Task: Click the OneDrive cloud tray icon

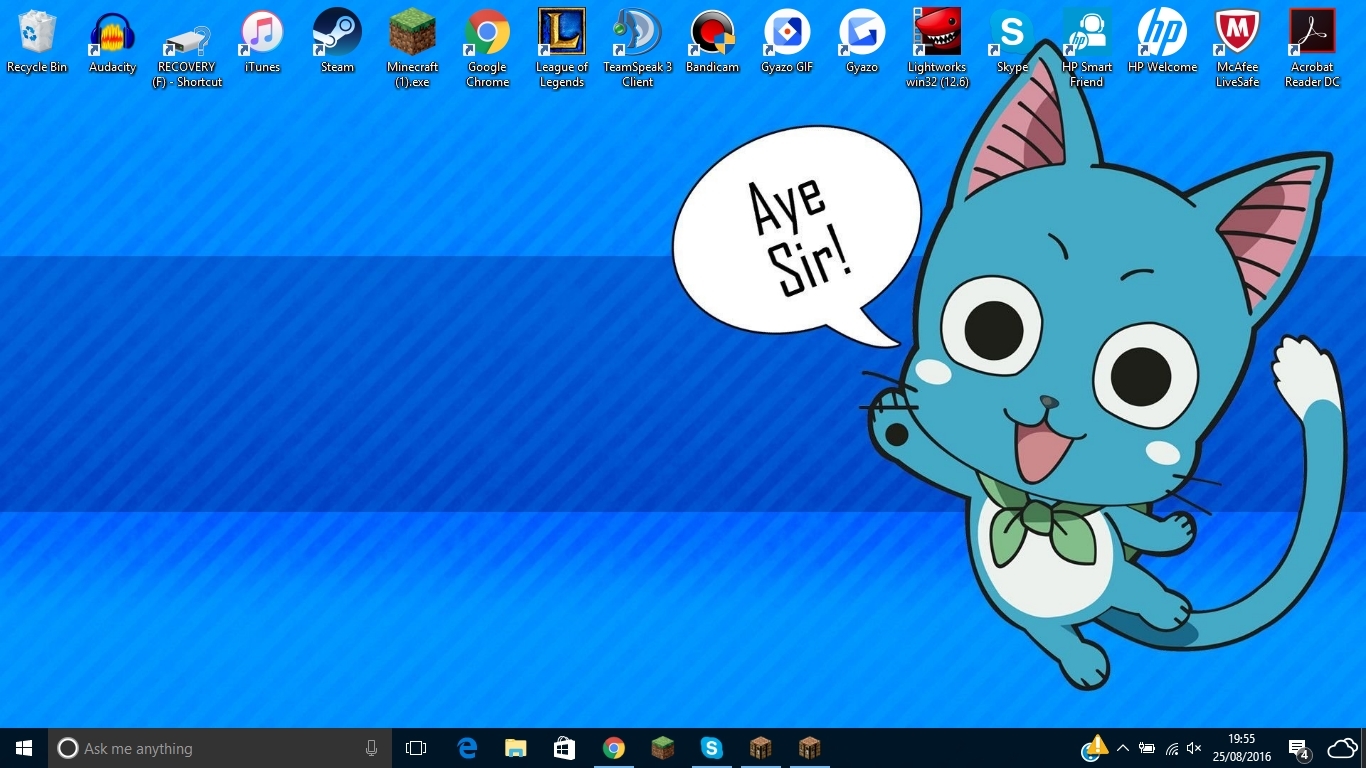Action: 1342,748
